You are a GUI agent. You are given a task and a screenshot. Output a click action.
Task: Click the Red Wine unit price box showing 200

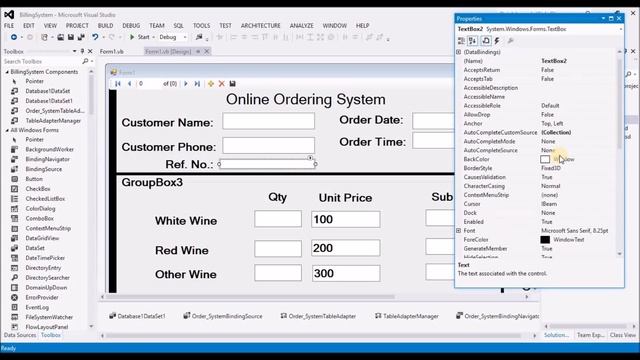(x=346, y=248)
